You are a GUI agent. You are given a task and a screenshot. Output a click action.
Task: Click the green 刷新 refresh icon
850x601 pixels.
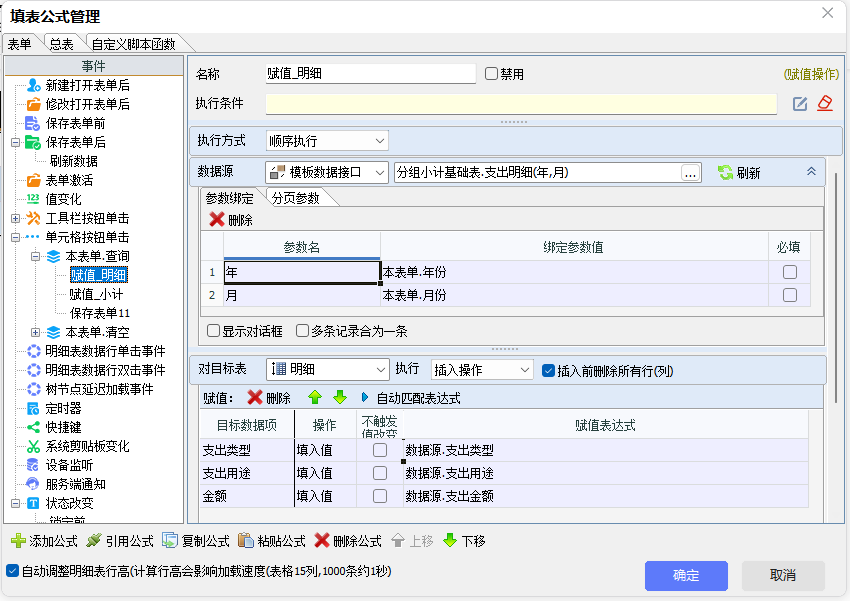[726, 173]
